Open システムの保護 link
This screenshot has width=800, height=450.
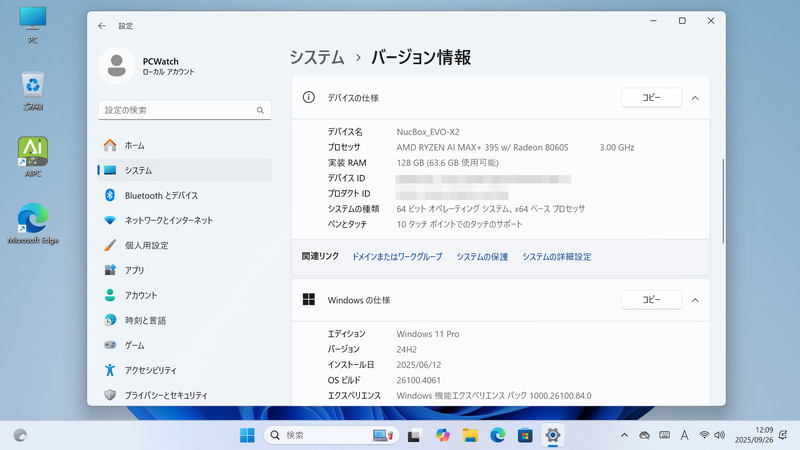[x=482, y=257]
